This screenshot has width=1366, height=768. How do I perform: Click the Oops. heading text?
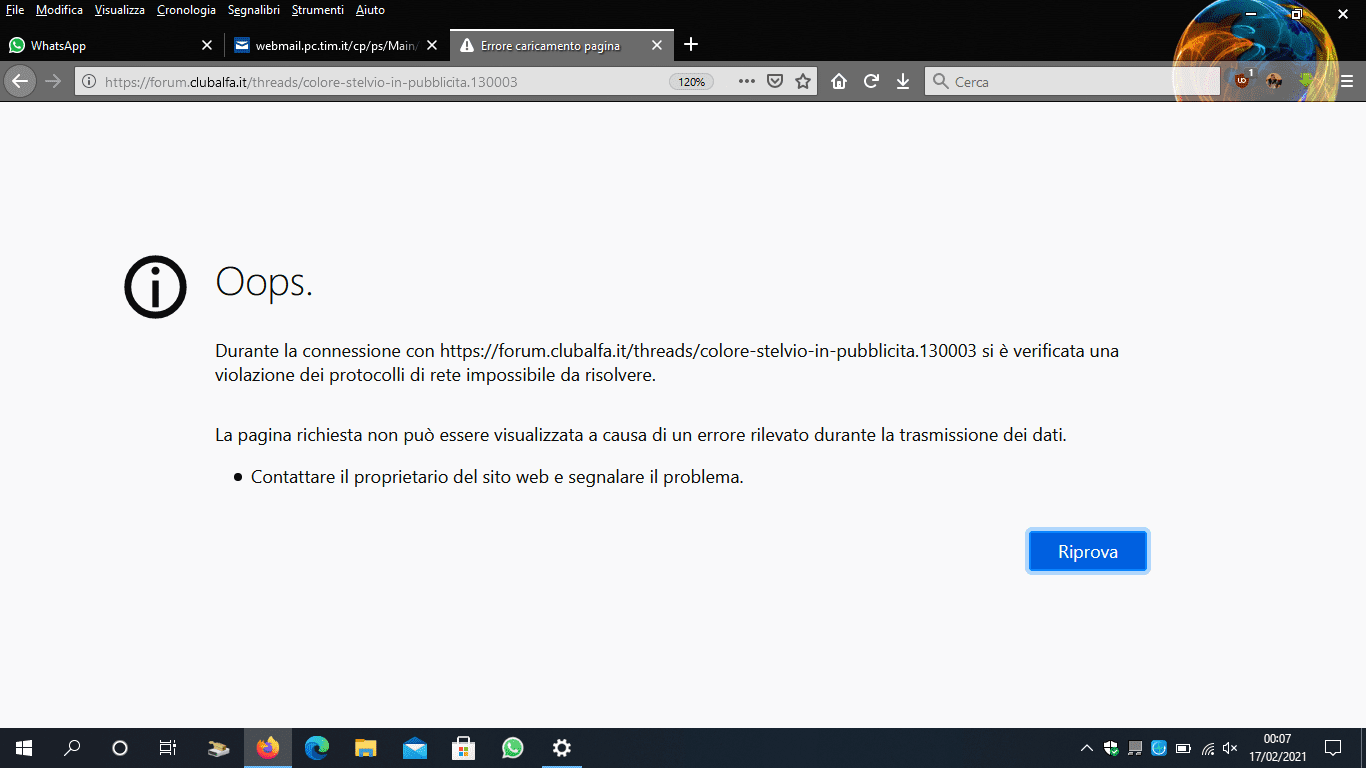pos(264,284)
